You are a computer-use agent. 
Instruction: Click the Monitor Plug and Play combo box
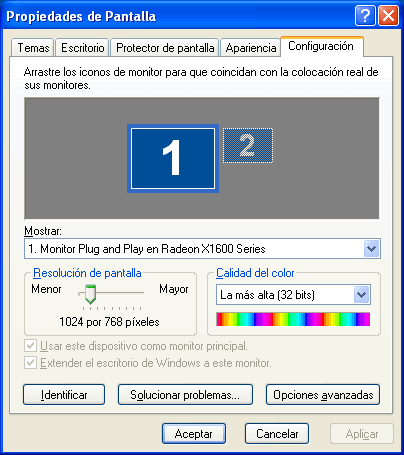(202, 249)
